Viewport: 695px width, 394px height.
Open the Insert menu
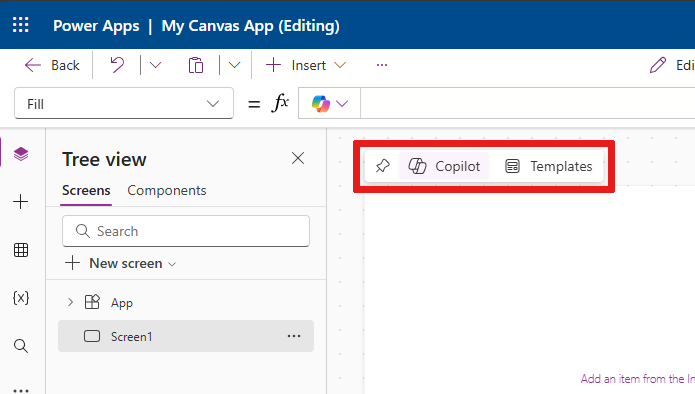(306, 65)
